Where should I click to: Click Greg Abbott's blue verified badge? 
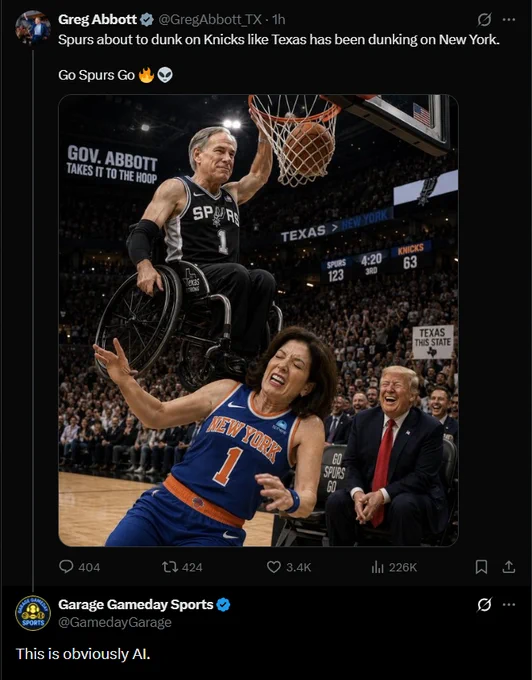[147, 20]
